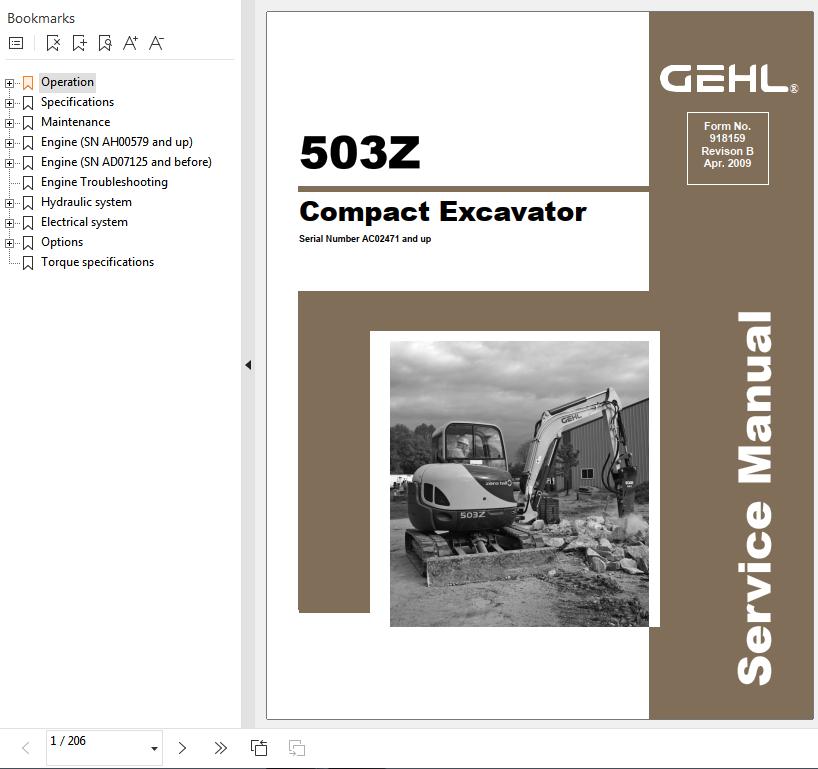Open the Maintenance bookmark
Image resolution: width=818 pixels, height=769 pixels.
pyautogui.click(x=76, y=122)
